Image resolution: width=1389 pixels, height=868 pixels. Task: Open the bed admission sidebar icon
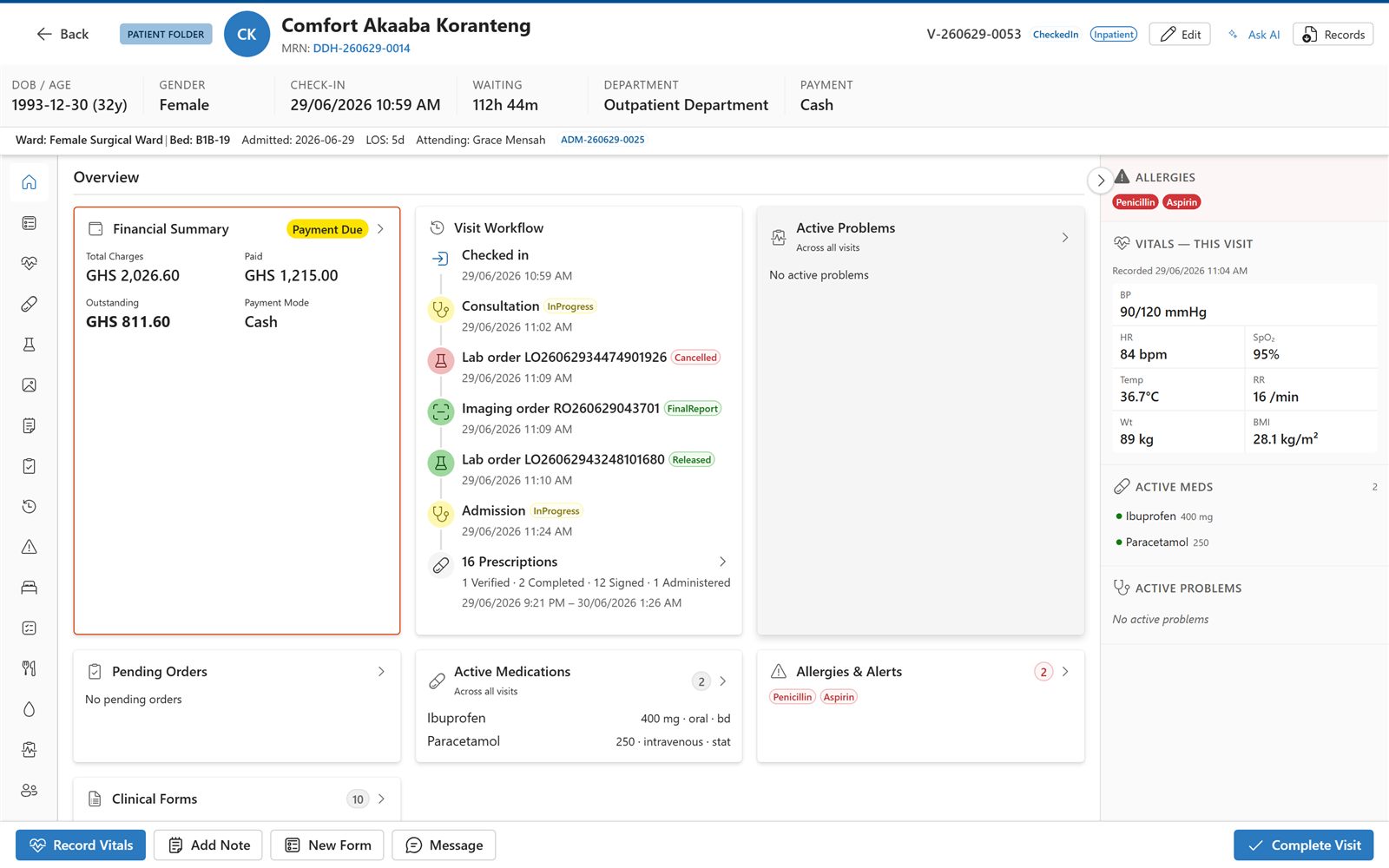point(29,588)
